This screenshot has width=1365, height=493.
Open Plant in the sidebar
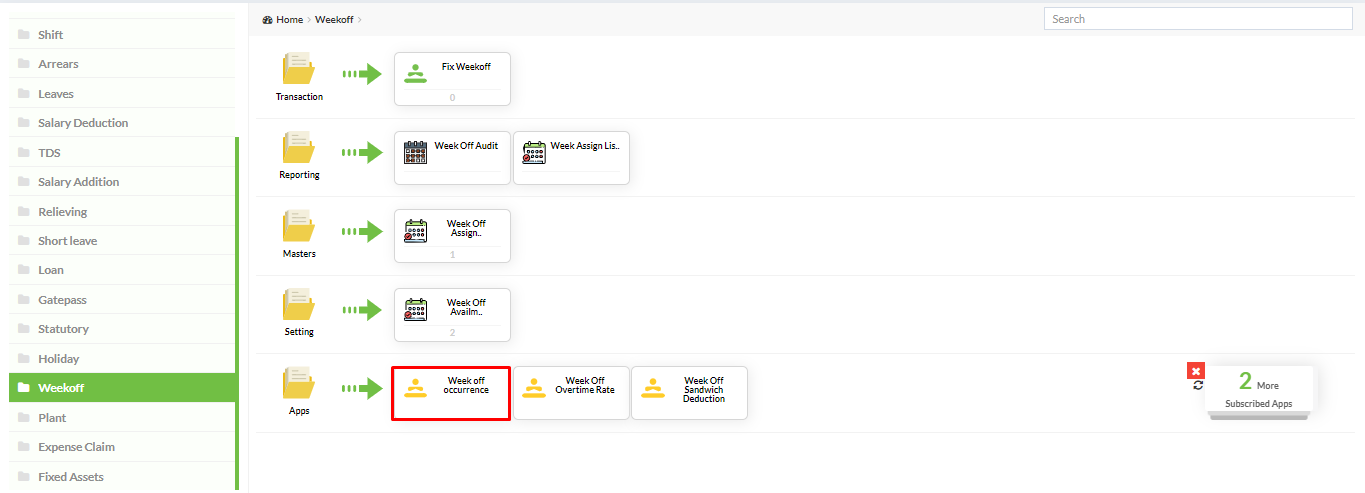pyautogui.click(x=122, y=418)
